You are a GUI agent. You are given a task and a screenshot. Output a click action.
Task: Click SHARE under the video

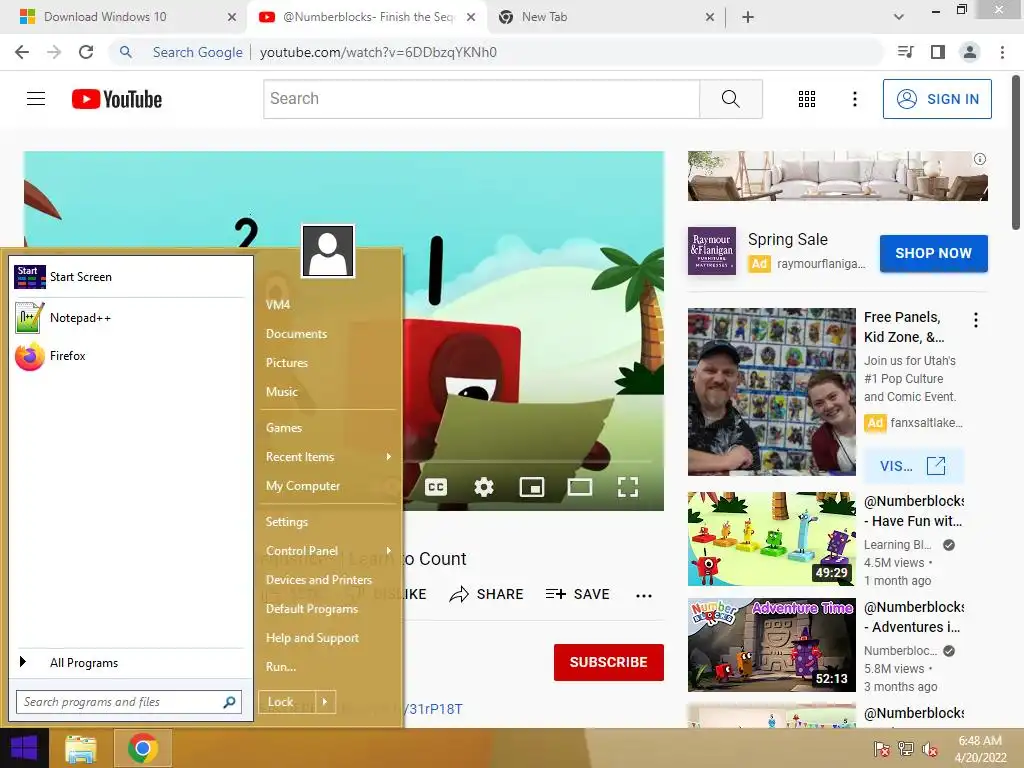487,594
